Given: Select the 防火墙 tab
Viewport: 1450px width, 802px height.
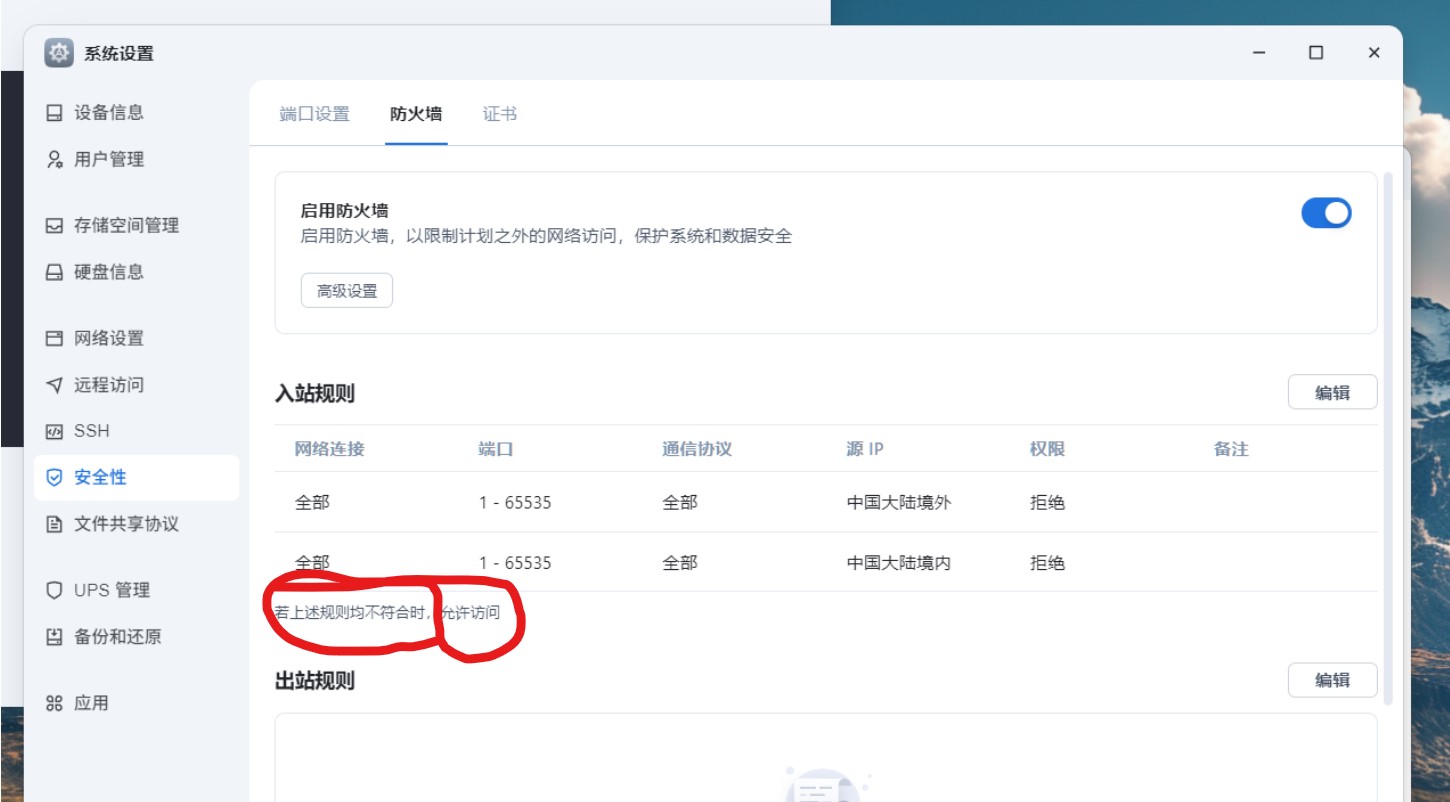Looking at the screenshot, I should point(416,114).
